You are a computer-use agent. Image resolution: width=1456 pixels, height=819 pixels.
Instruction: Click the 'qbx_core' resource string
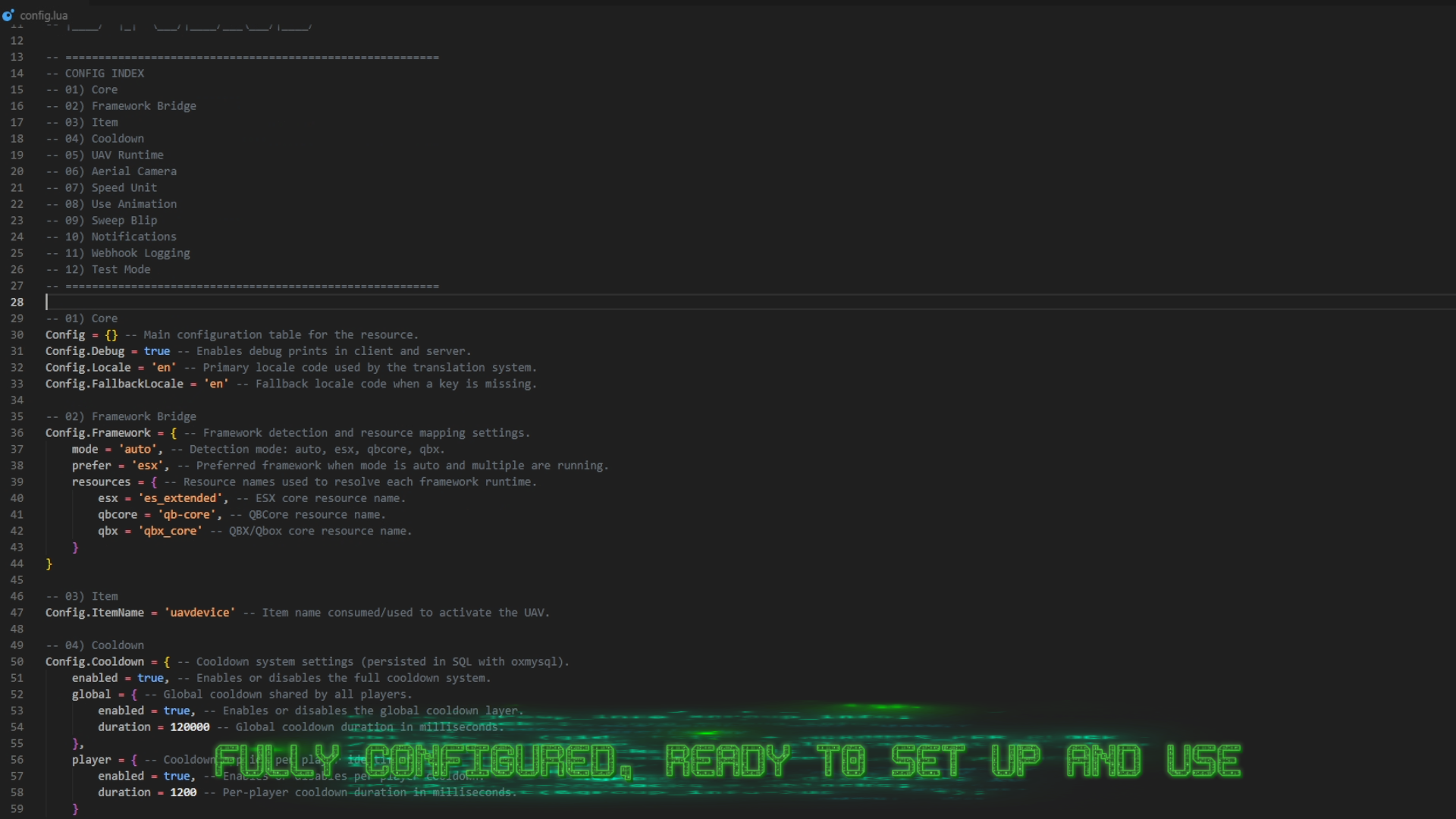170,531
